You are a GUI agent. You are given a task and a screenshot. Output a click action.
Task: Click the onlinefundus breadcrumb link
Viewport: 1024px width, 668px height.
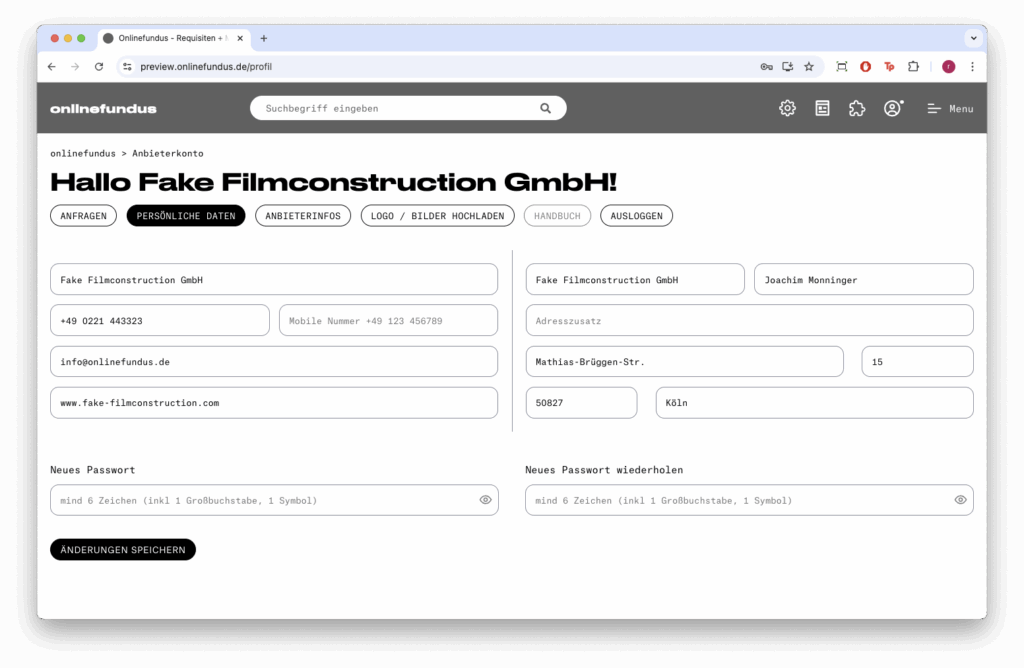click(x=82, y=154)
